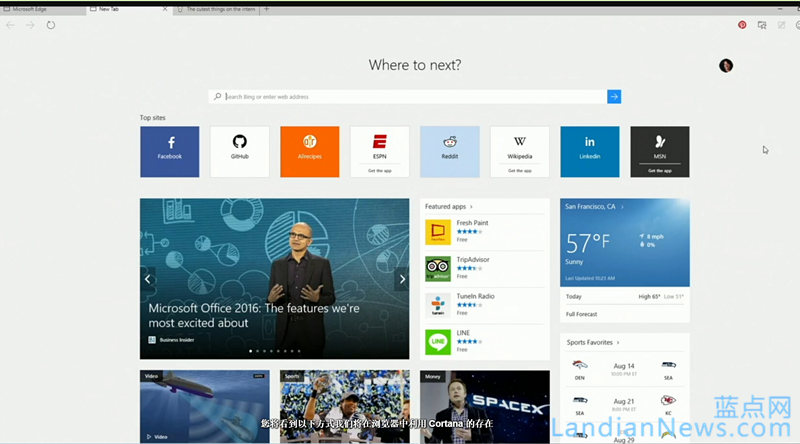
Task: Open the TuneIn Radio app icon
Action: coord(438,305)
